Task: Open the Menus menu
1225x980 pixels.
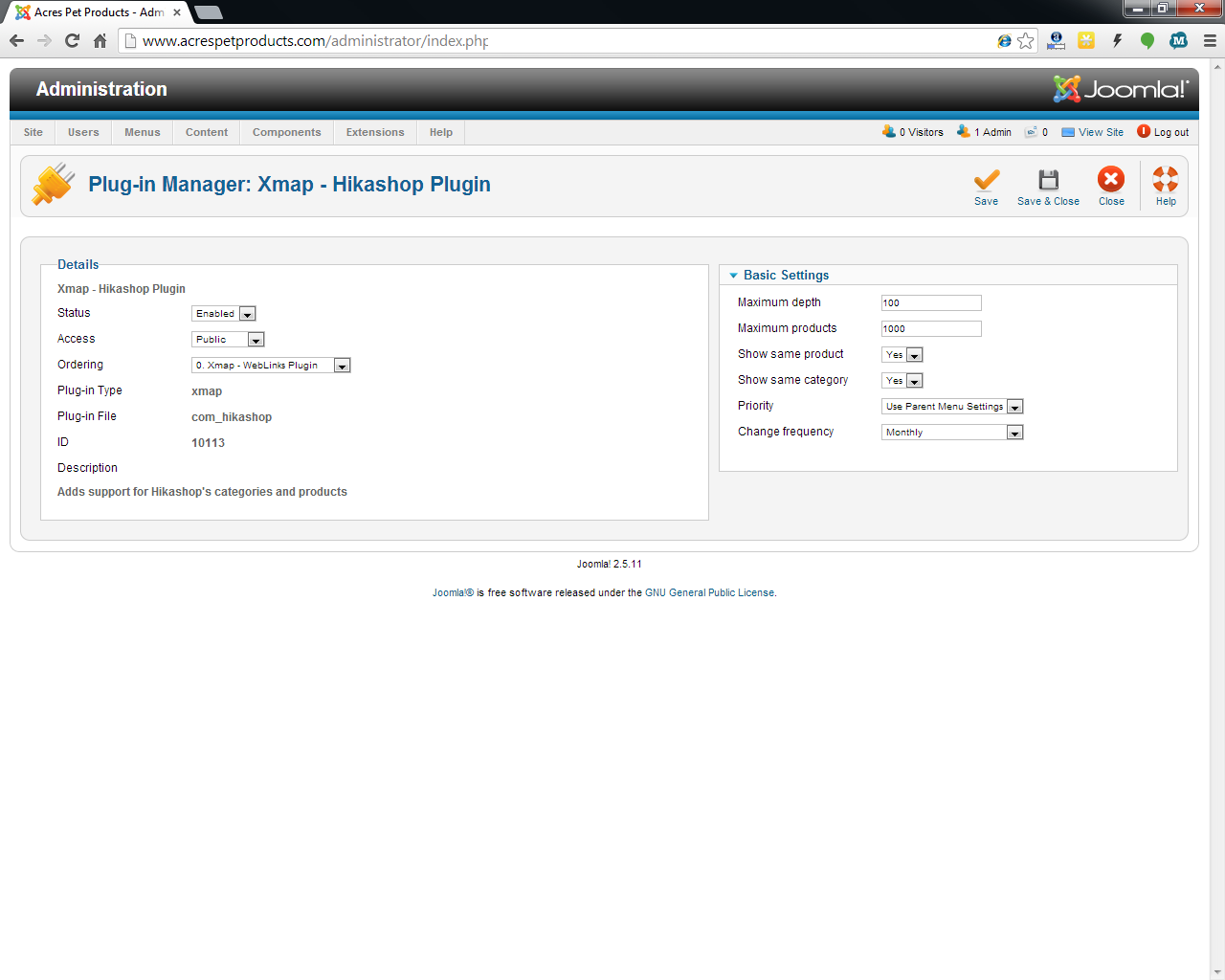Action: tap(143, 132)
